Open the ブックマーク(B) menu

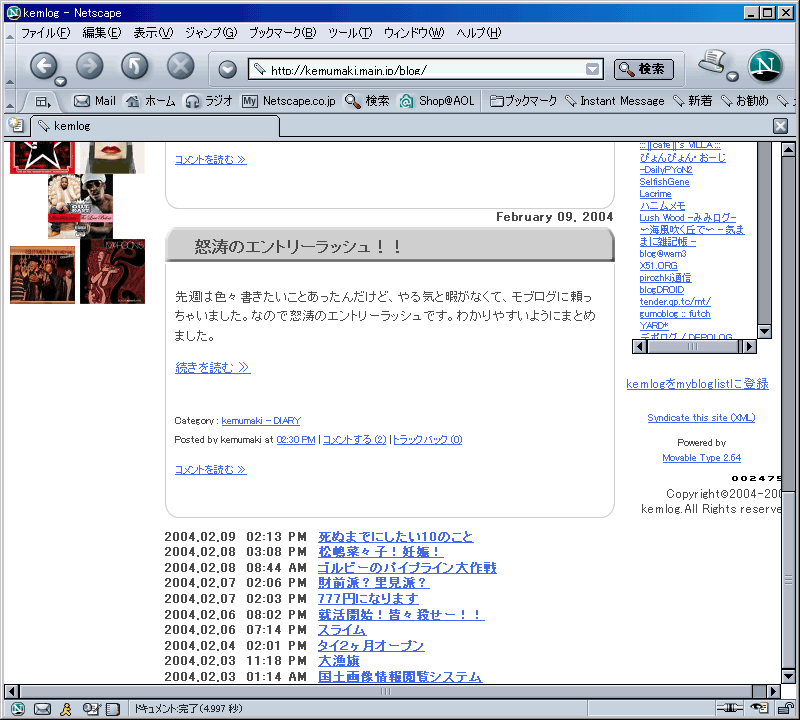pos(283,33)
